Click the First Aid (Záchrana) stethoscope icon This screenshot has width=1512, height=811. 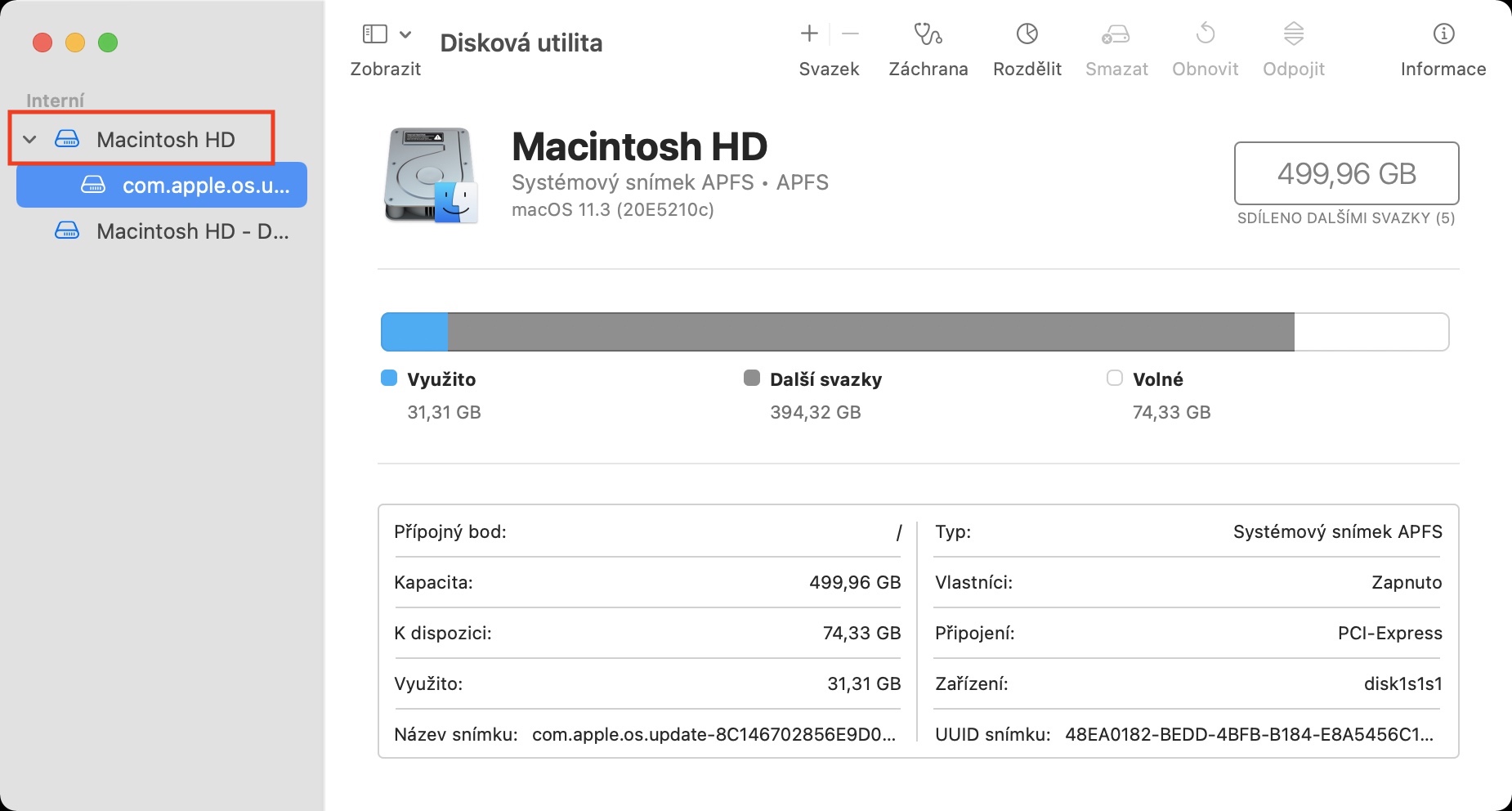(928, 34)
